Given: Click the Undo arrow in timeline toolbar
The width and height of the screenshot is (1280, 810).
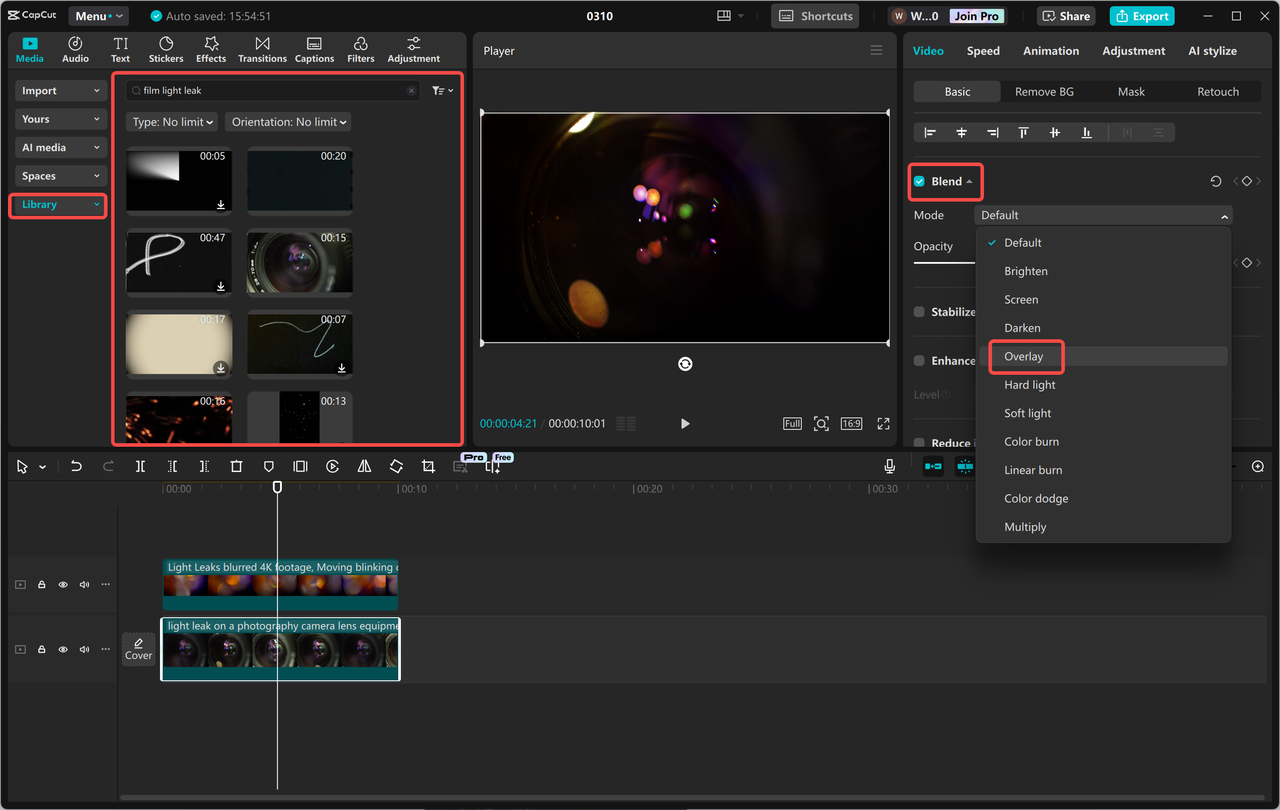Looking at the screenshot, I should [x=76, y=467].
